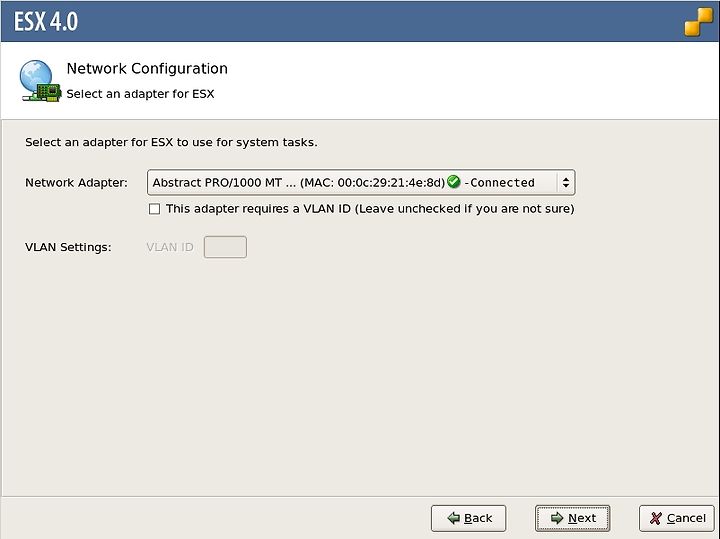
Task: Open the Network Adapter dropdown list
Action: 361,182
